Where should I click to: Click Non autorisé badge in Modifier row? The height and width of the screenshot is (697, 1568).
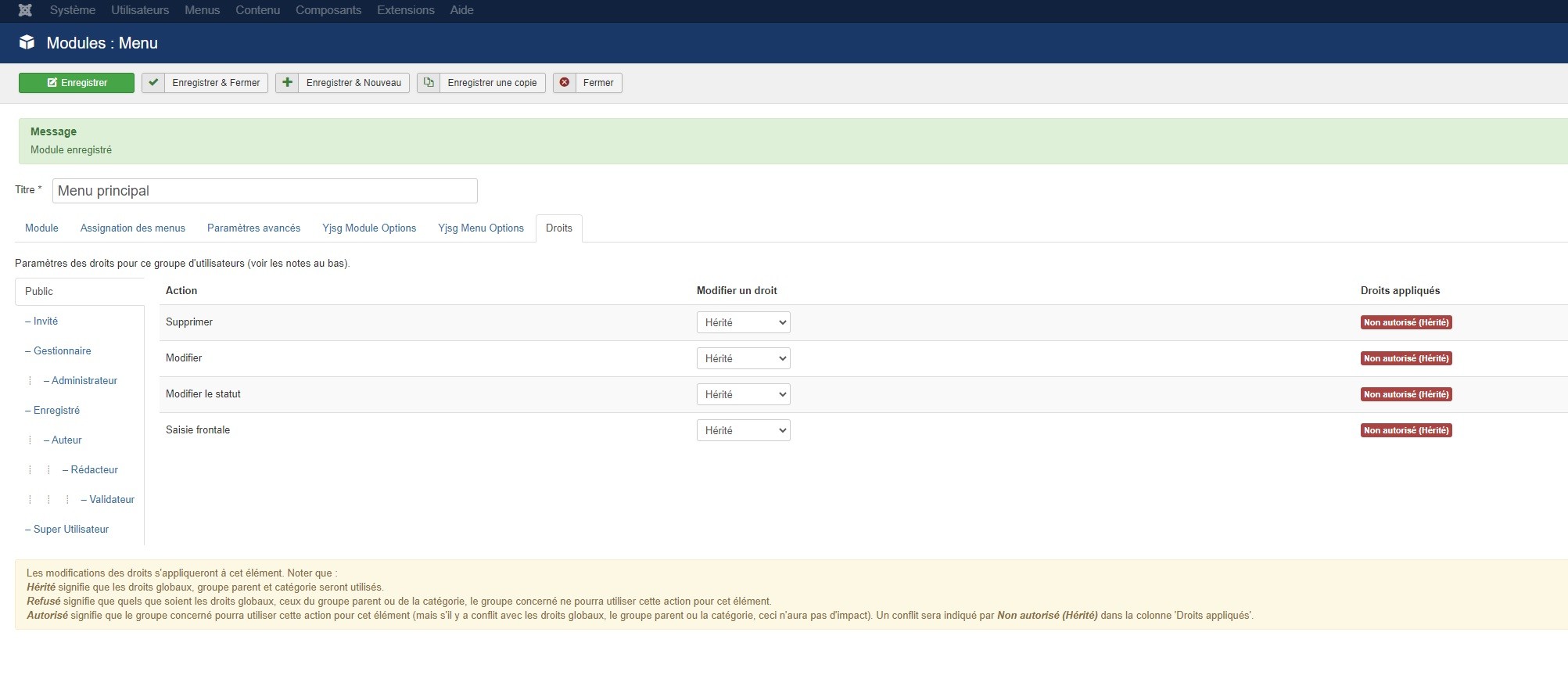coord(1406,358)
